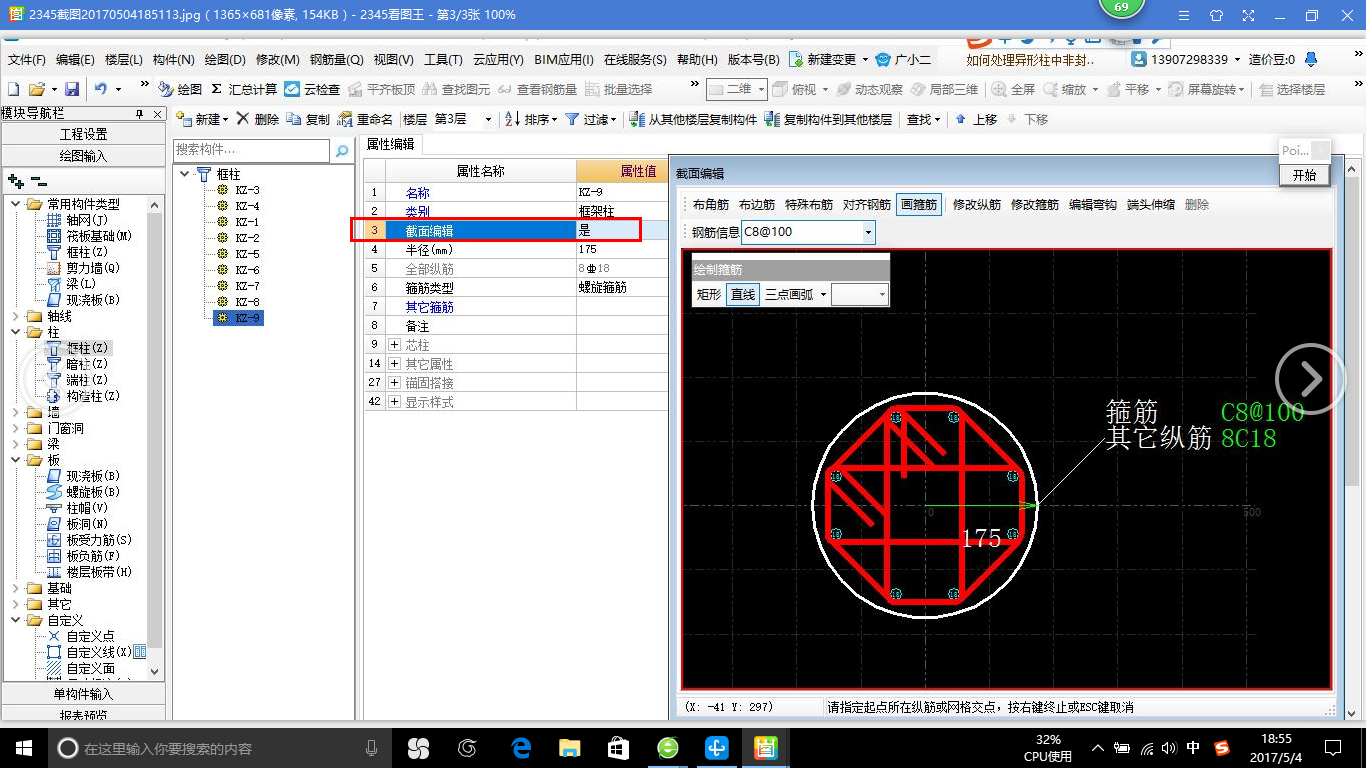Click the new file icon
Screen dimensions: 1366x768
[x=13, y=89]
